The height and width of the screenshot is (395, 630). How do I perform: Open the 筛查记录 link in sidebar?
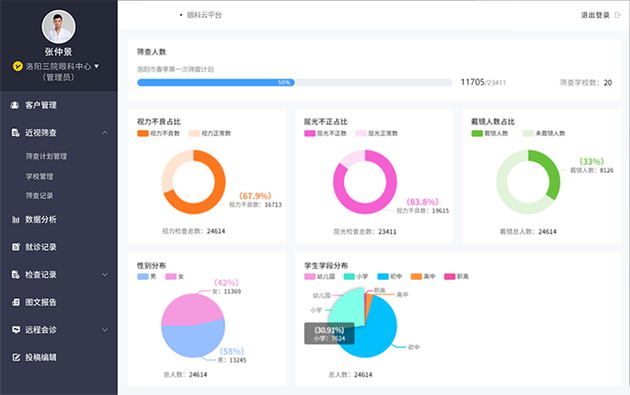click(x=39, y=195)
